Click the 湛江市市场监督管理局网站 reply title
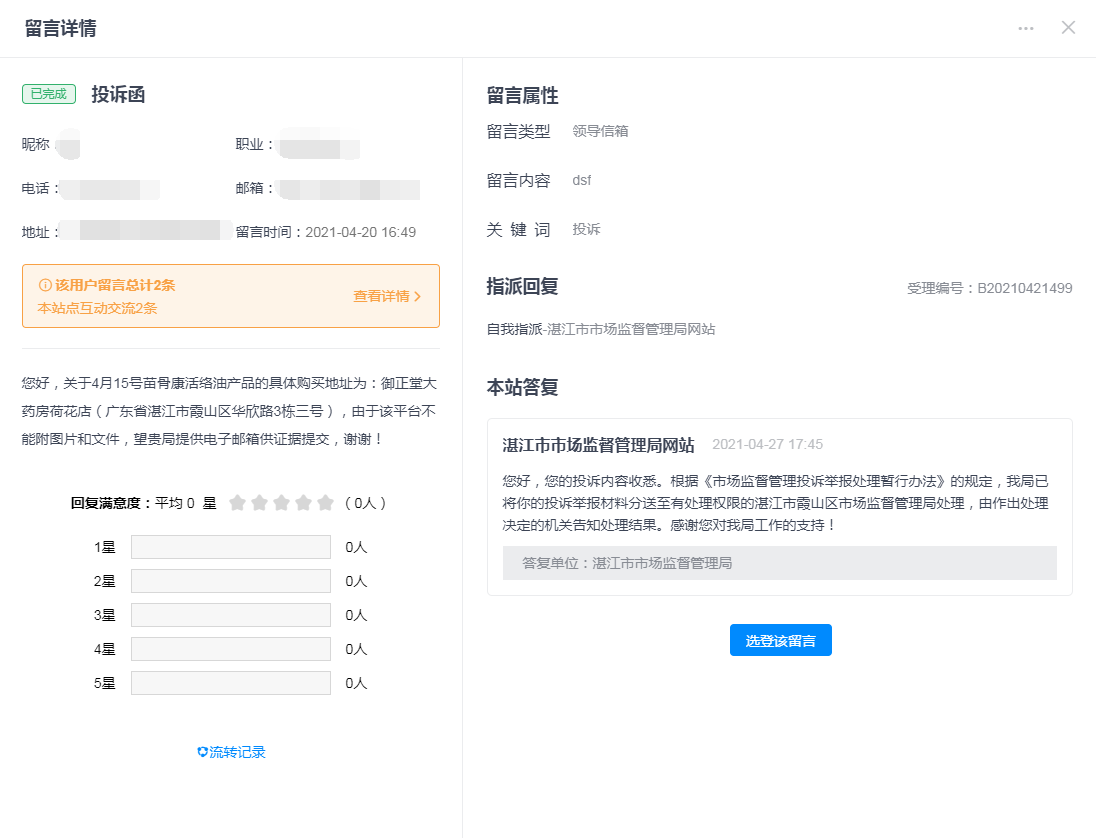Screen dimensions: 1096x838 pyautogui.click(x=598, y=444)
